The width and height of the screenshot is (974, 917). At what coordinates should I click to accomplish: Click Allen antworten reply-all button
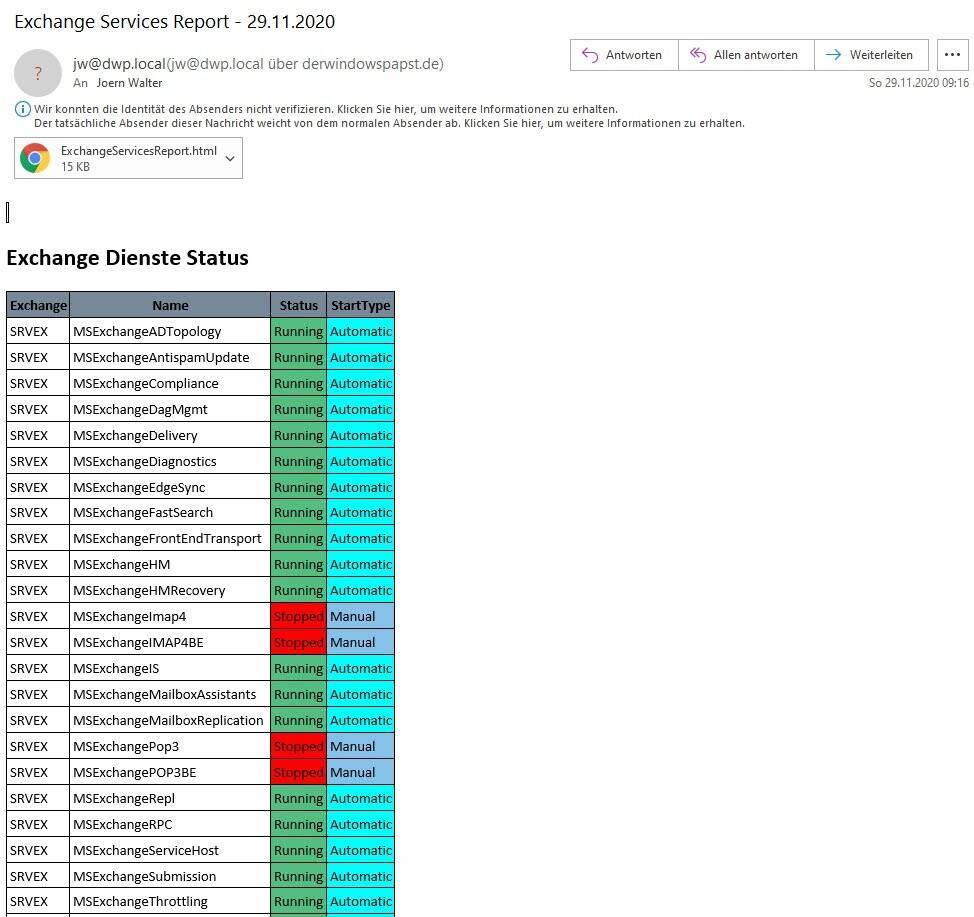click(x=745, y=55)
